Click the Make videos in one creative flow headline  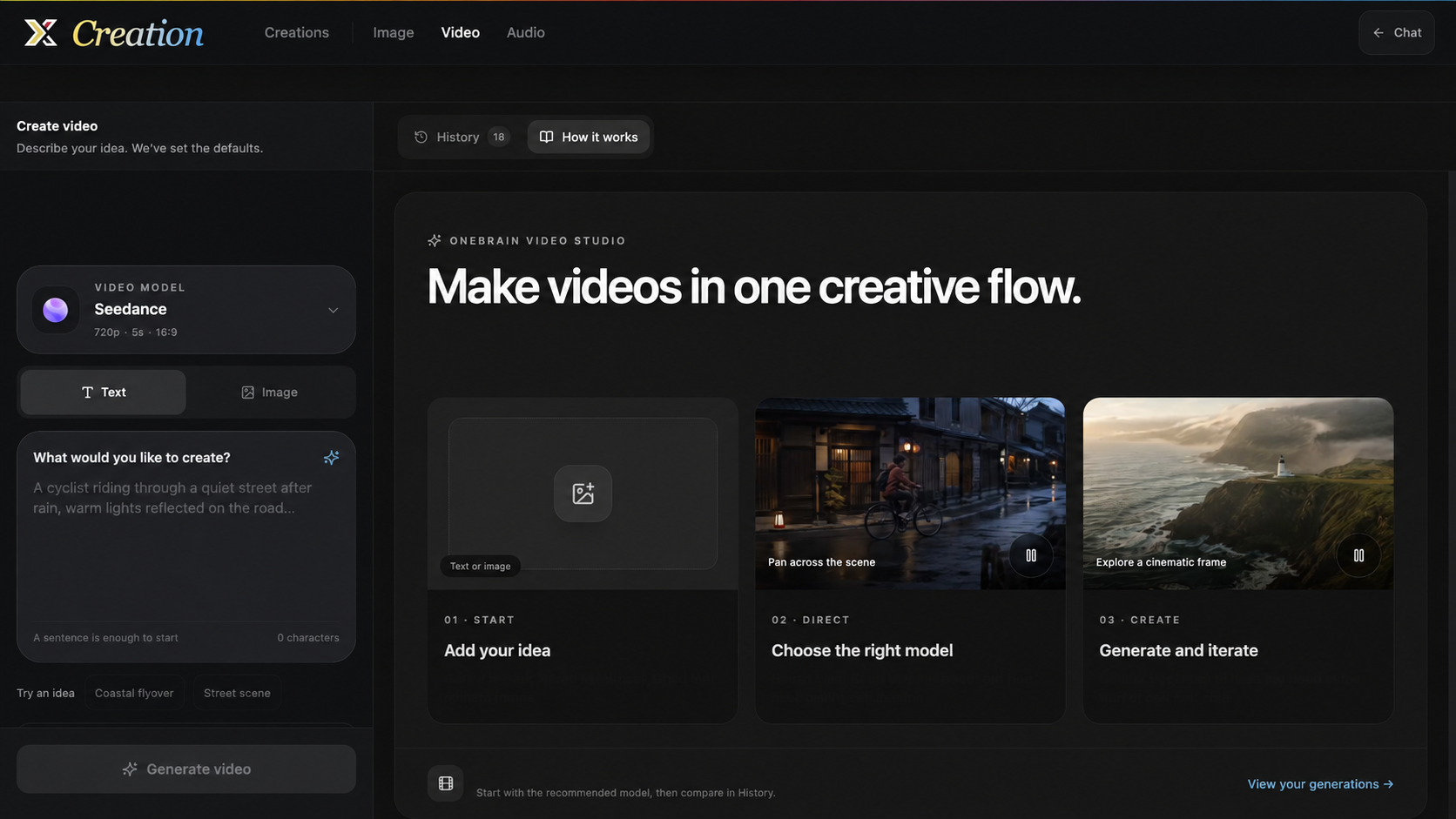click(754, 286)
